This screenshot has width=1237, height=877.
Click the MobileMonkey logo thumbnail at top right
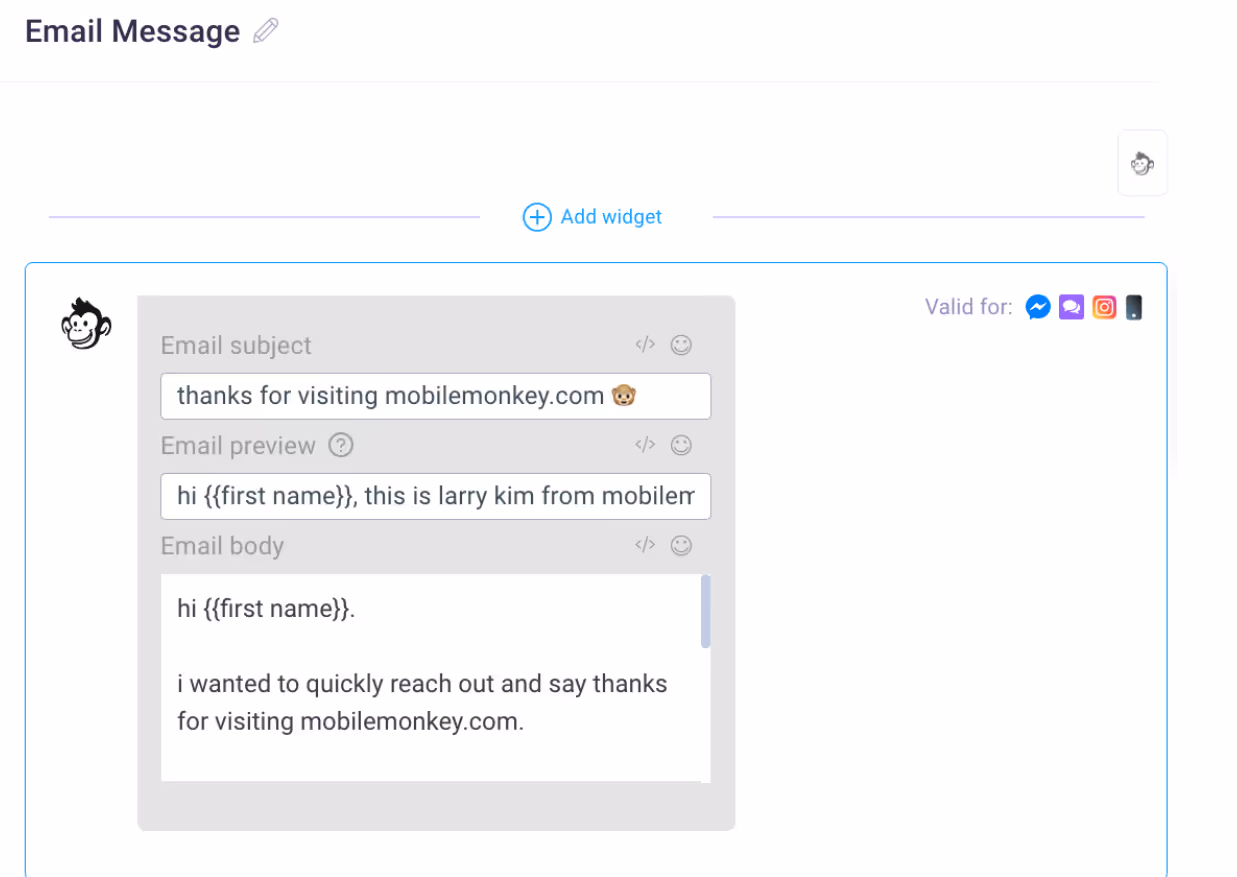(x=1142, y=162)
